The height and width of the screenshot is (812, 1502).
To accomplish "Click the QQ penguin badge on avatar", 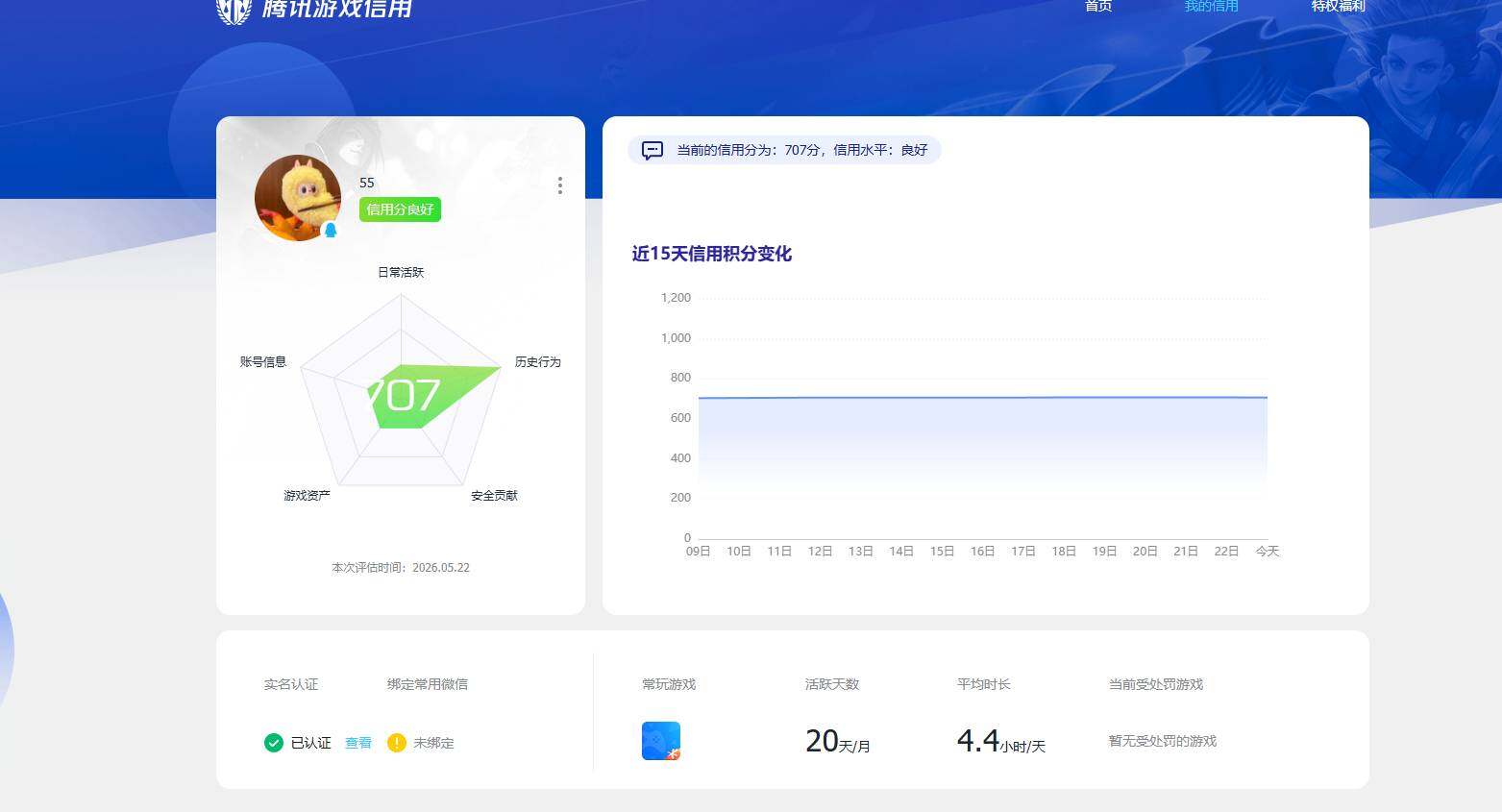I will pos(331,230).
